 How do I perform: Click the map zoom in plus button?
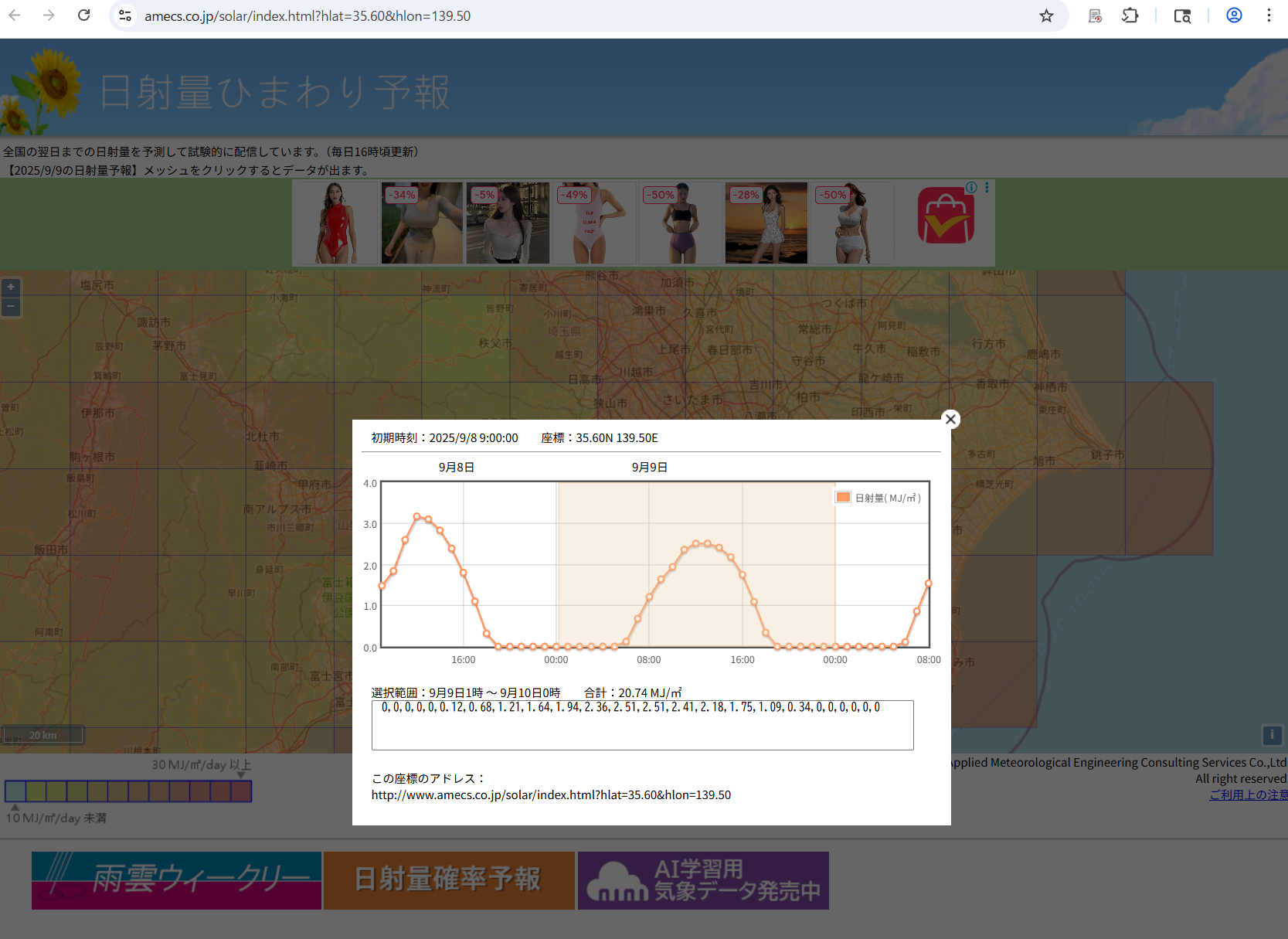click(x=11, y=287)
